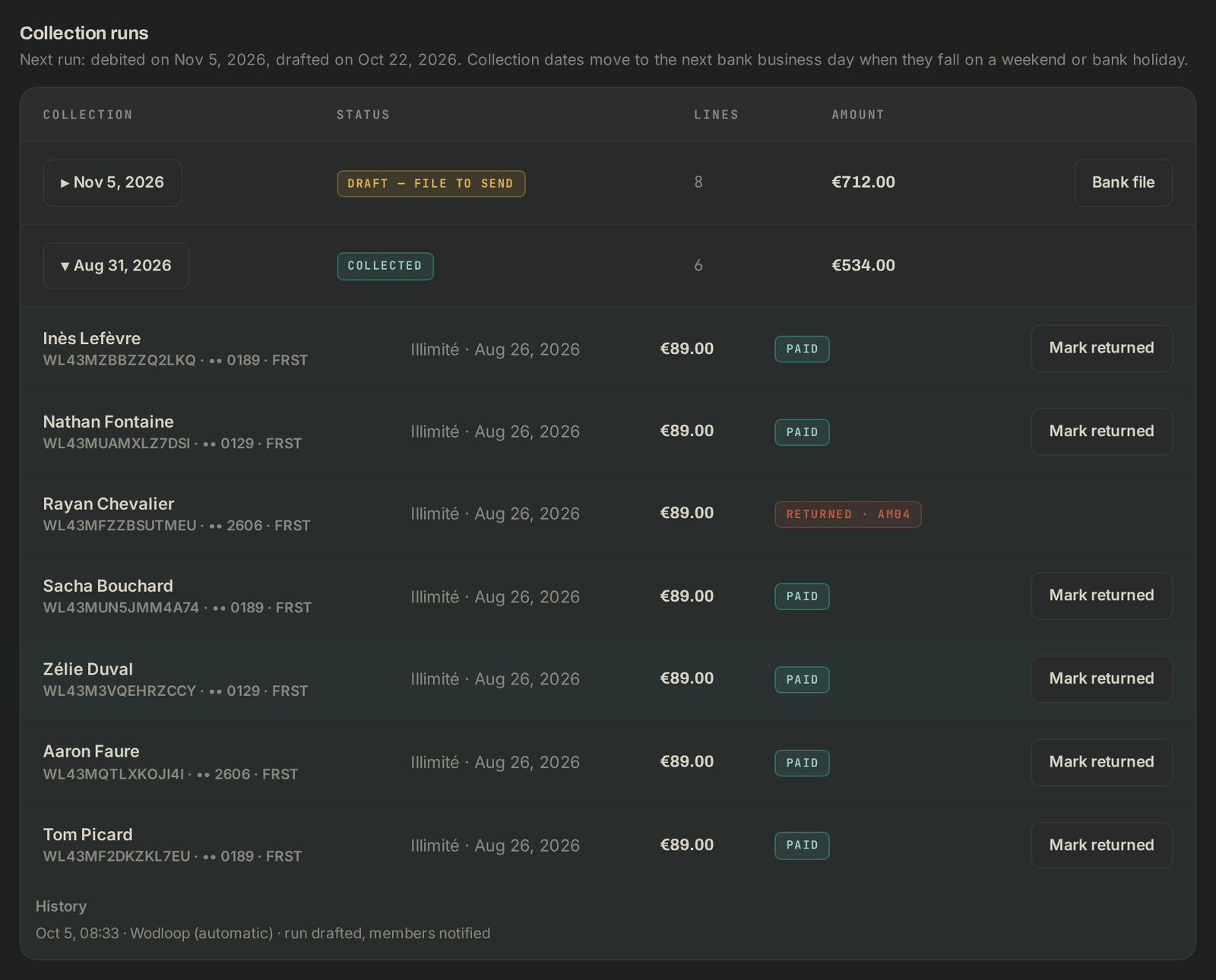This screenshot has height=980, width=1216.
Task: Mark Inès Lefèvre's payment as returned
Action: click(1101, 349)
